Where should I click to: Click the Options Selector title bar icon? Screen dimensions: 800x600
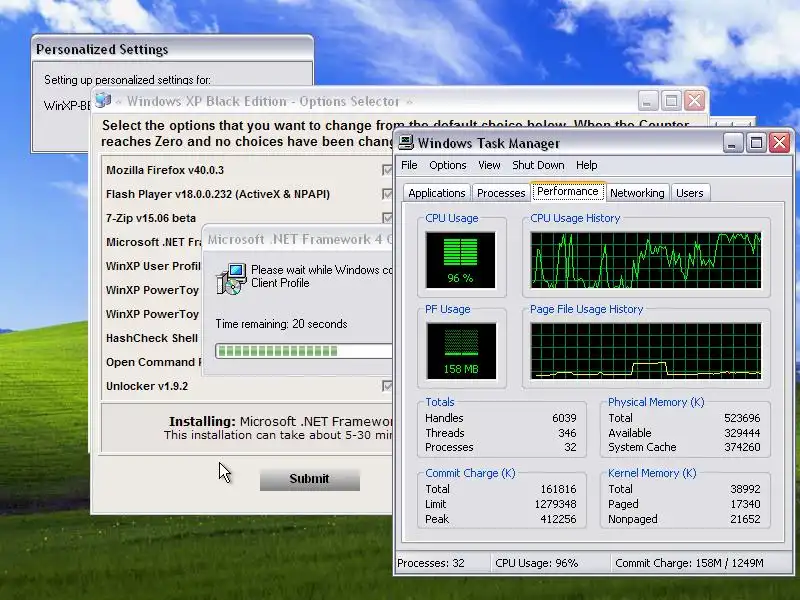[103, 100]
